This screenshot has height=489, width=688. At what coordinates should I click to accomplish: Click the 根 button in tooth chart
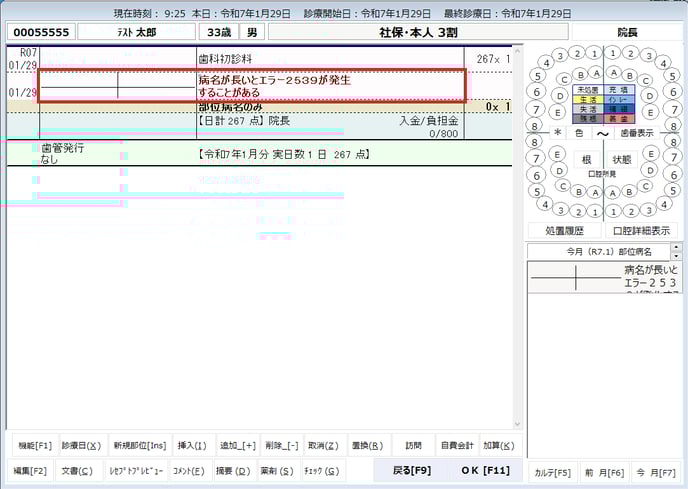pos(587,159)
